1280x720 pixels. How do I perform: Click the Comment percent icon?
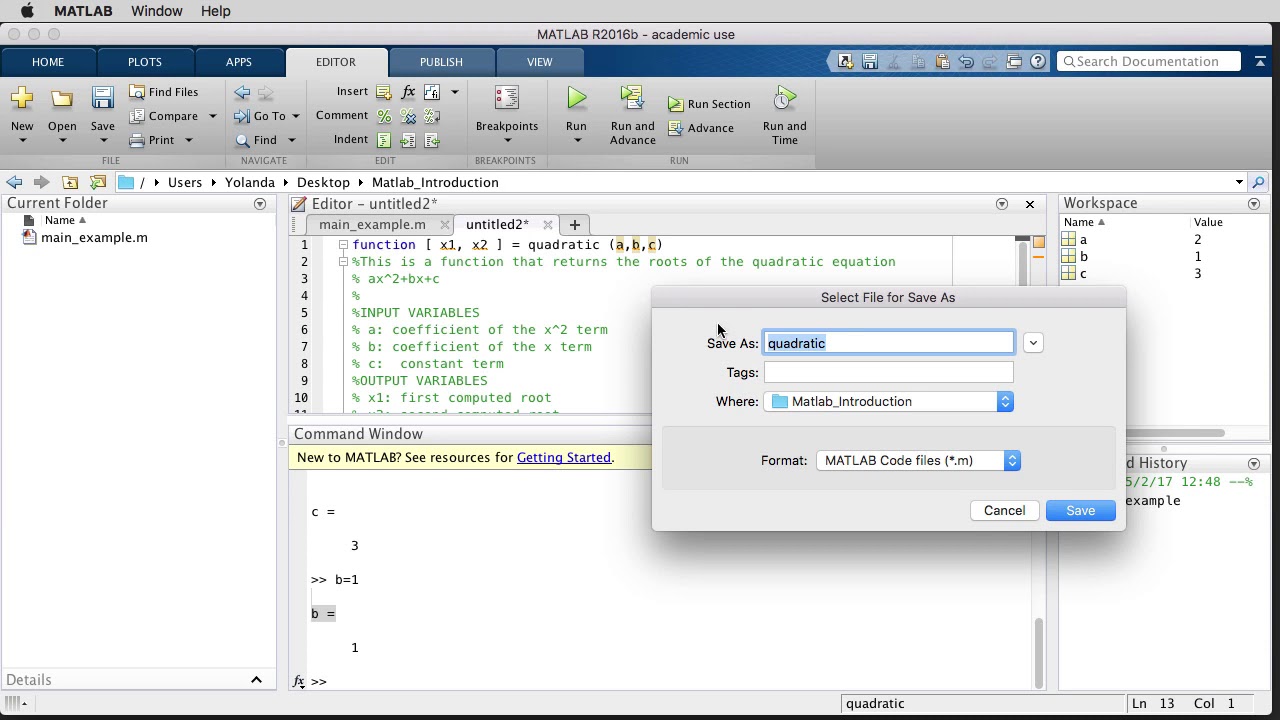coord(384,116)
